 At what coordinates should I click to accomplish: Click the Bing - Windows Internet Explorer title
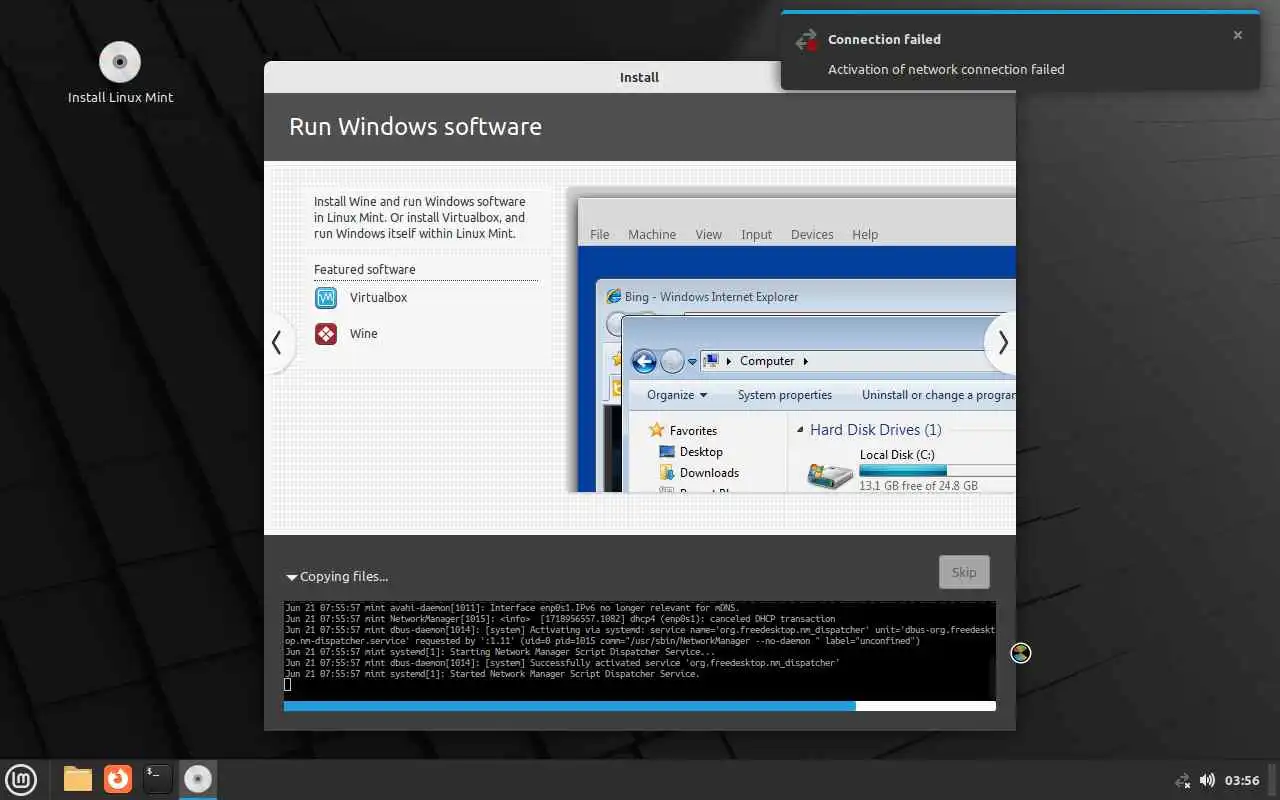[x=711, y=297]
